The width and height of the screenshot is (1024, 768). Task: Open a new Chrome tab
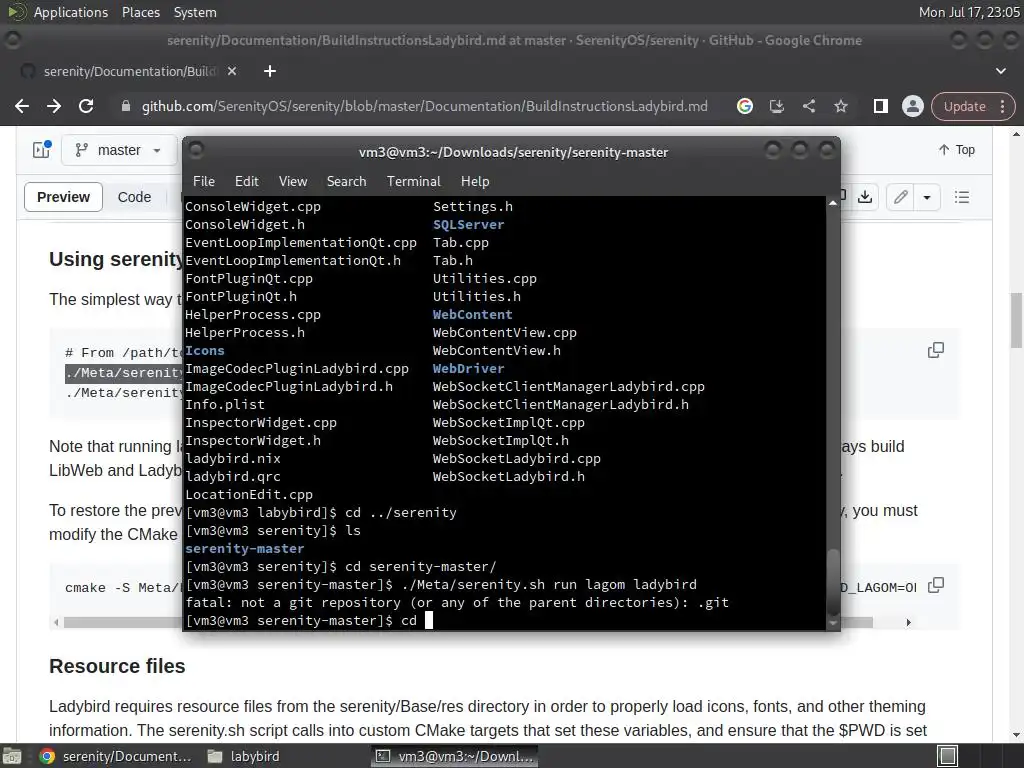270,71
